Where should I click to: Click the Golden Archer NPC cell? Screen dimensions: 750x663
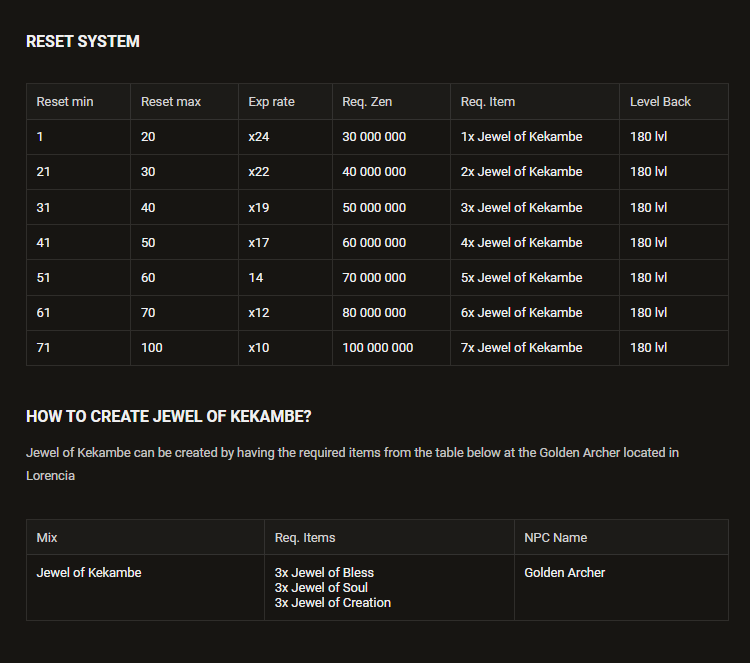(621, 588)
